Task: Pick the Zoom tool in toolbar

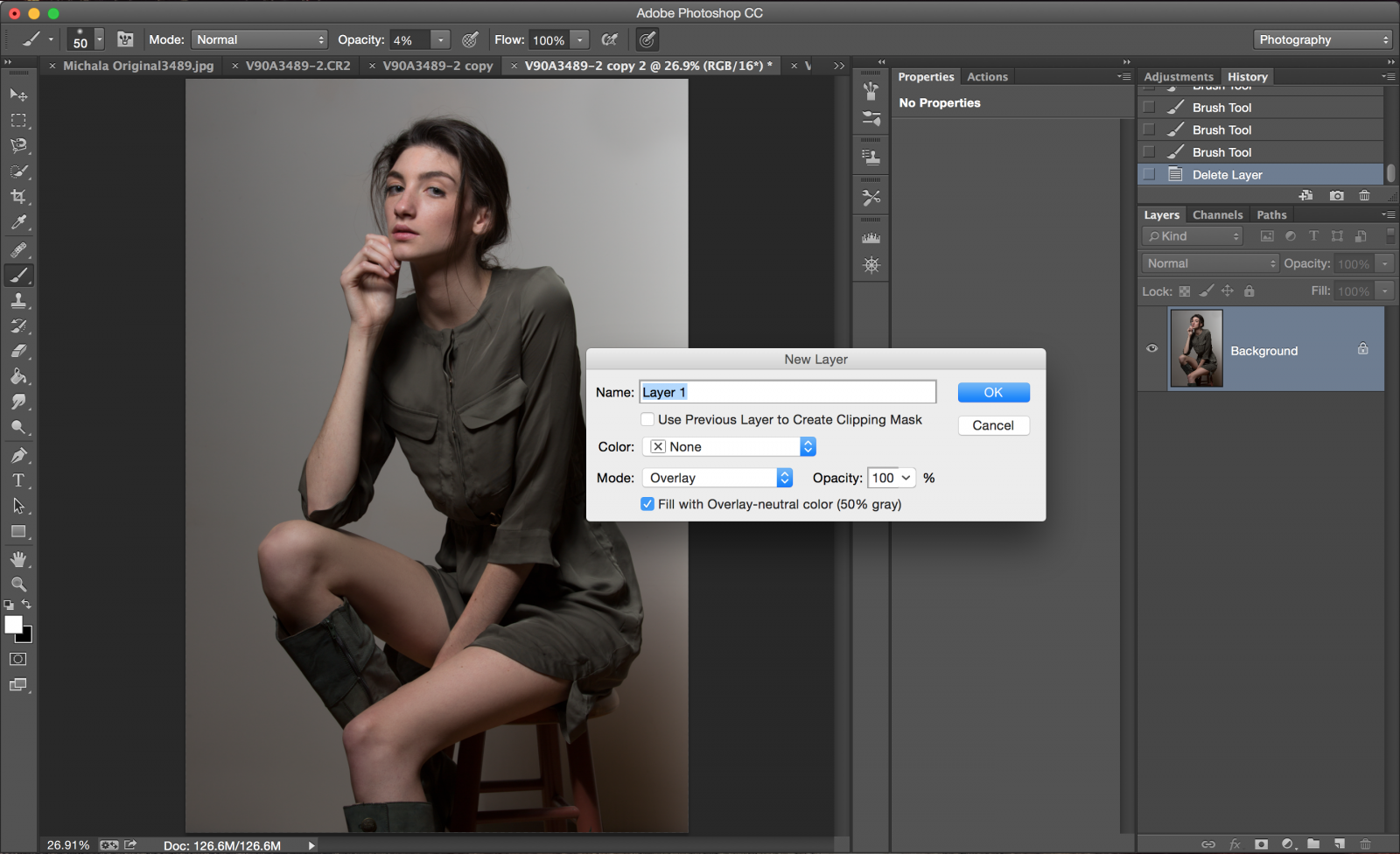Action: tap(18, 584)
